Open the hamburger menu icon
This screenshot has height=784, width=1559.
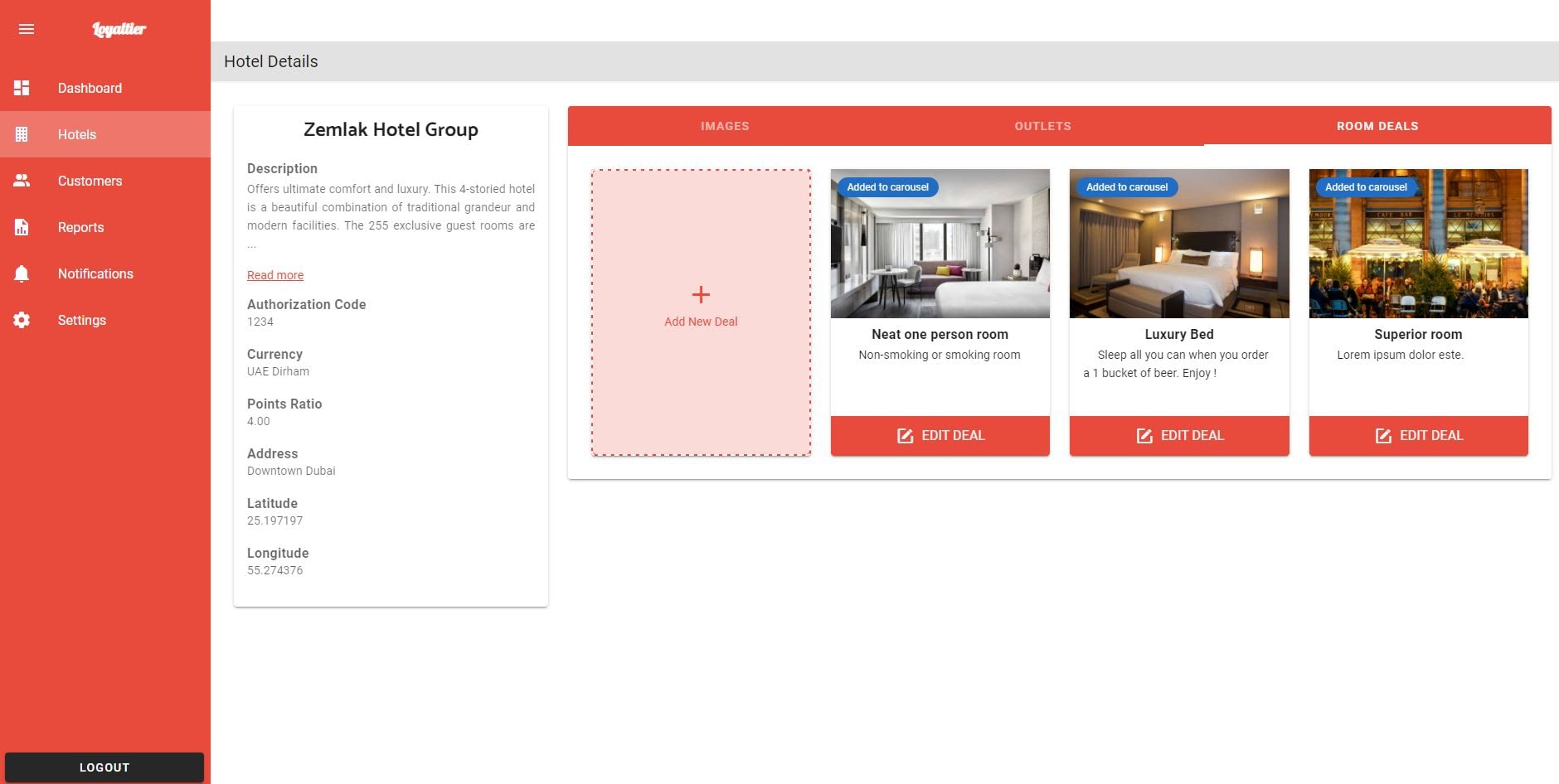point(27,29)
